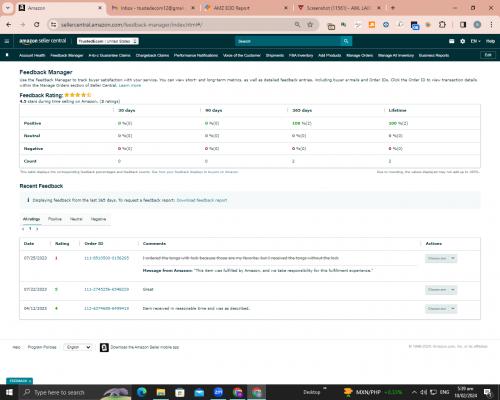The width and height of the screenshot is (500, 400).
Task: Toggle the Chrome side panel icon
Action: click(463, 25)
